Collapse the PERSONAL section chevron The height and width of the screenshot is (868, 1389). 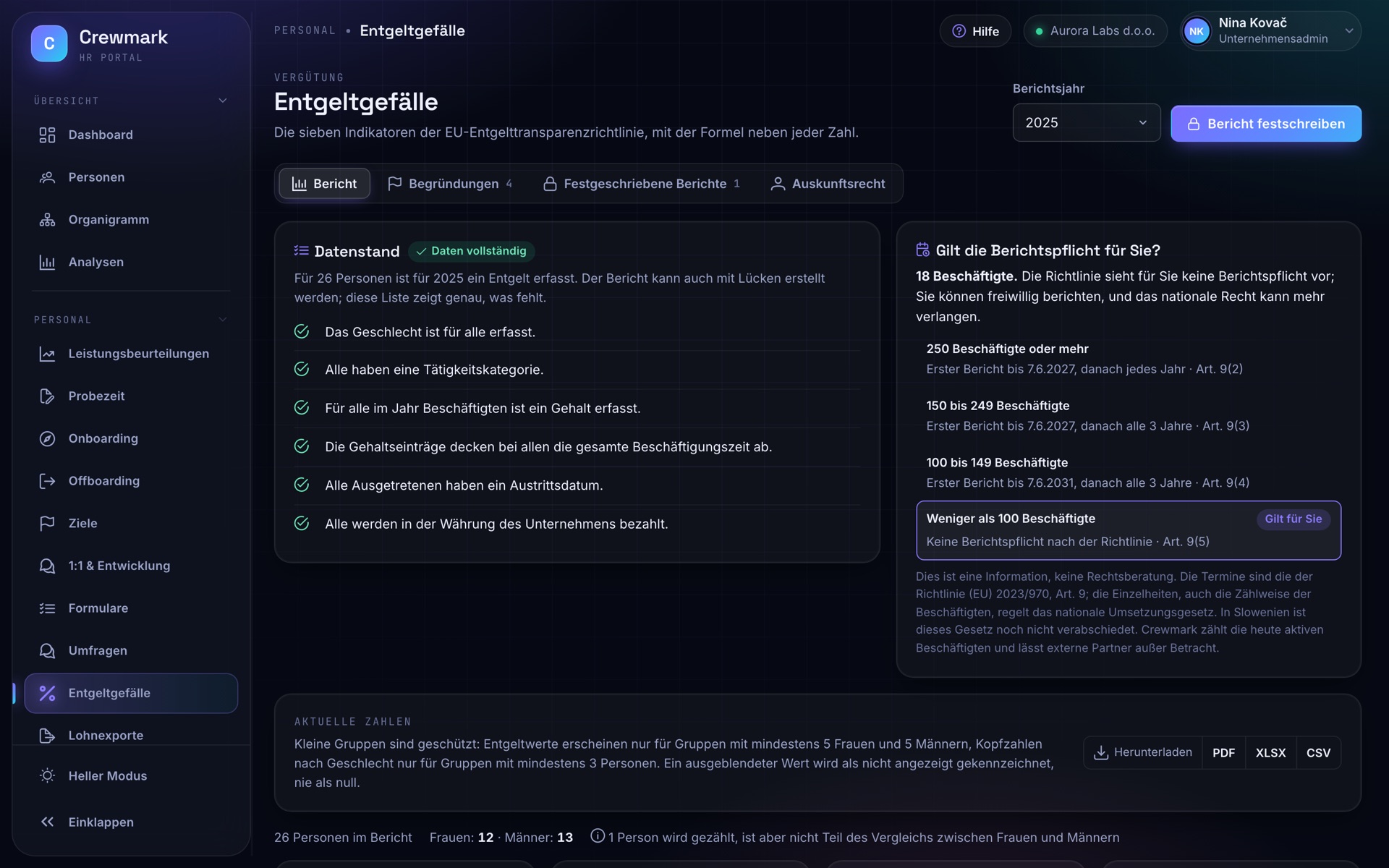[223, 319]
